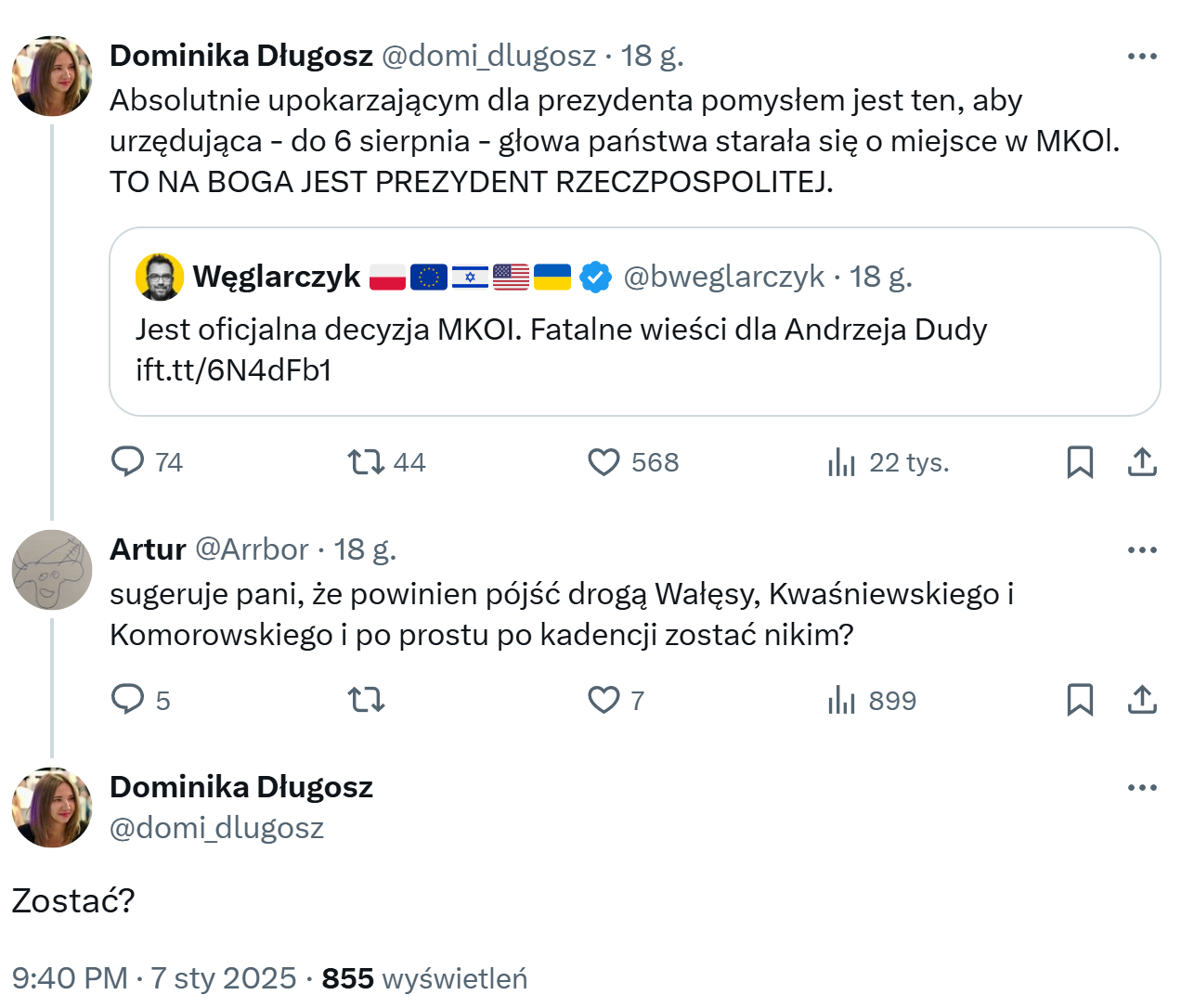Viewport: 1181px width, 1008px height.
Task: Open more options on the top tweet
Action: (x=1142, y=57)
